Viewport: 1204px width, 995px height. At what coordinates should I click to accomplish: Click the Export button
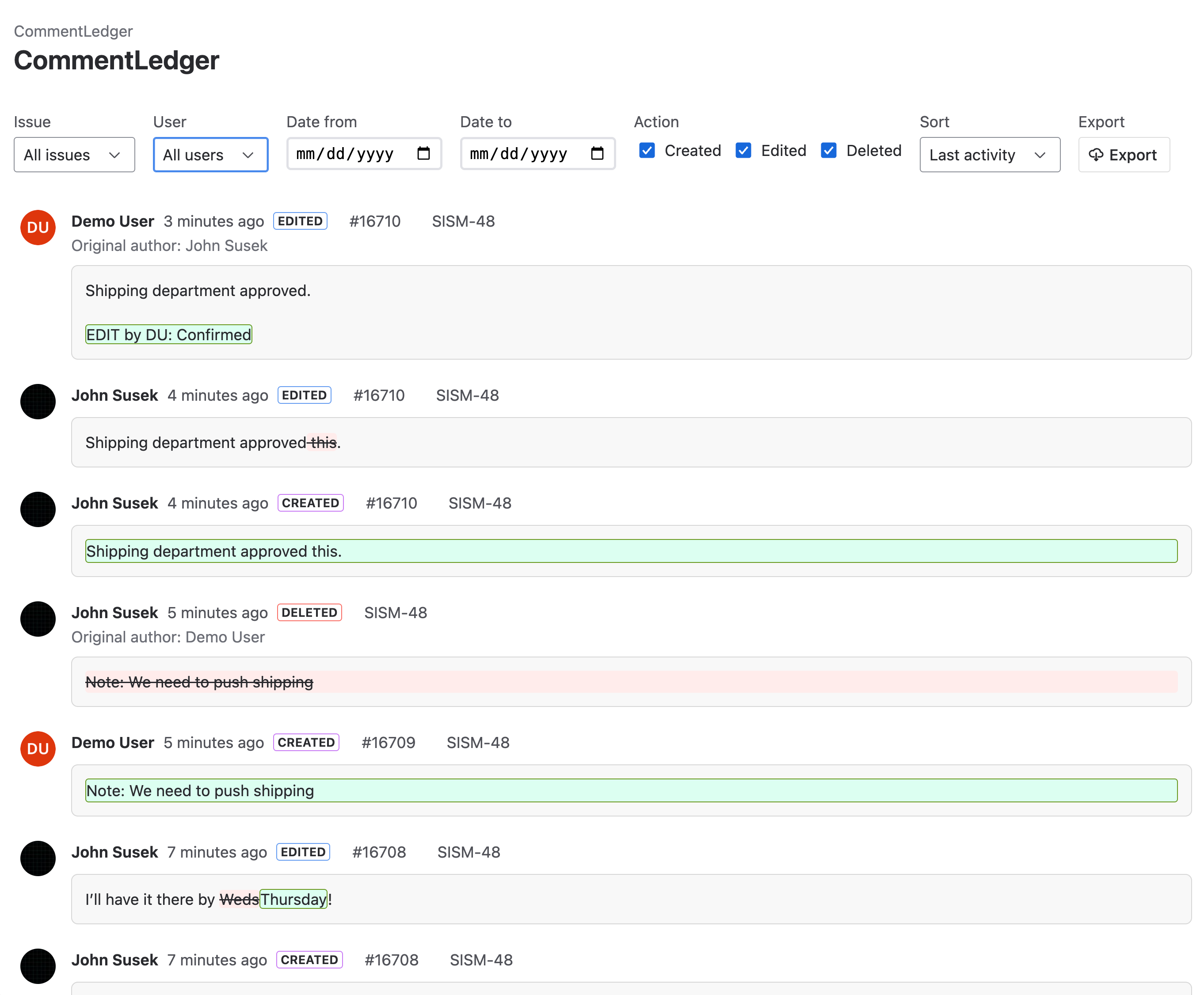click(x=1123, y=155)
